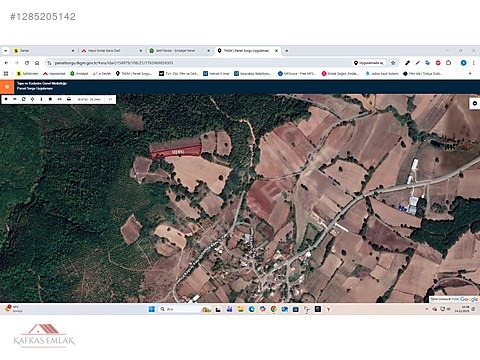Click the red highlighted parcel on the map

click(x=176, y=152)
